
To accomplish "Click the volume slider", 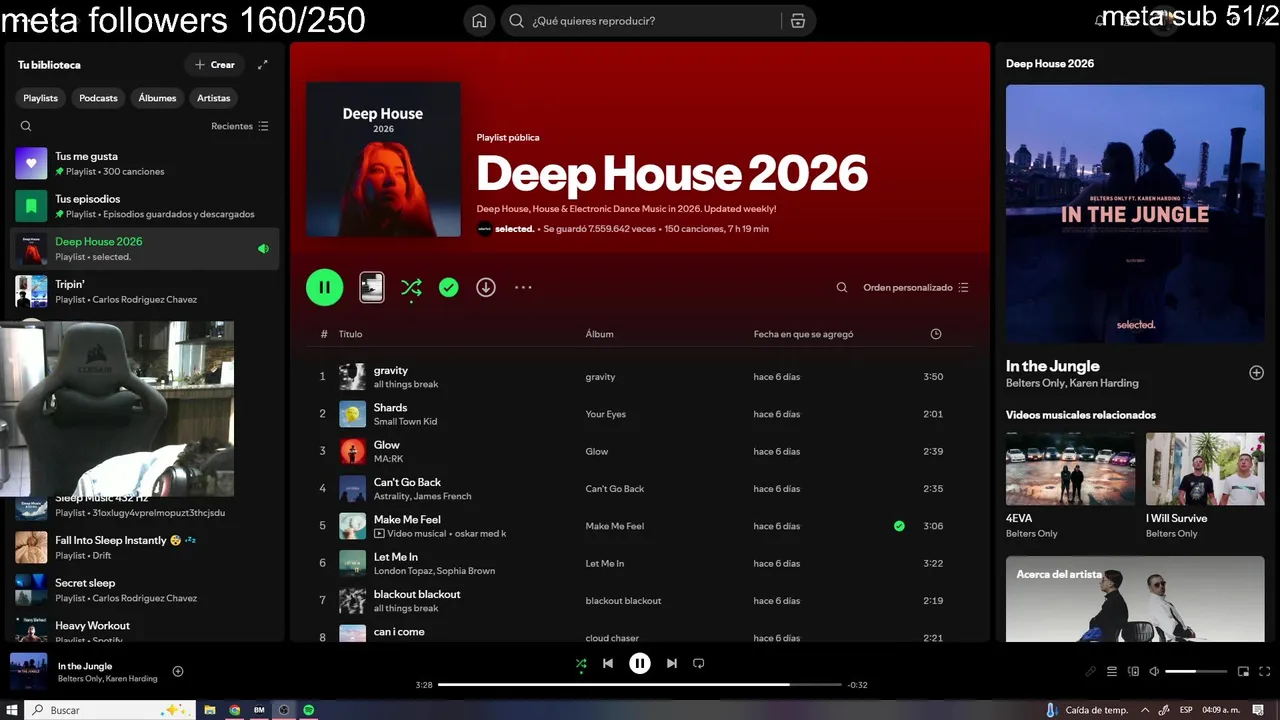I will point(1196,672).
